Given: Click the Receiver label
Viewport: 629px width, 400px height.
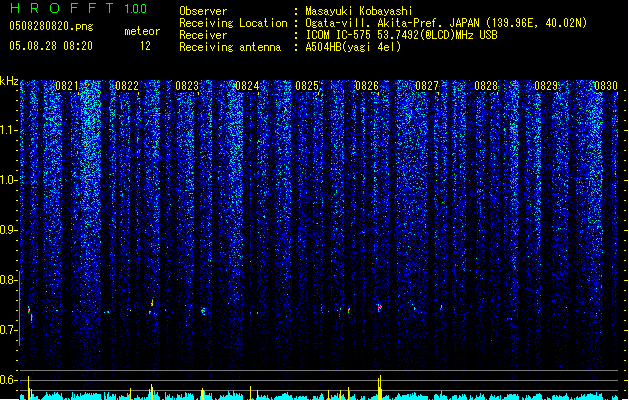Looking at the screenshot, I should coord(203,35).
